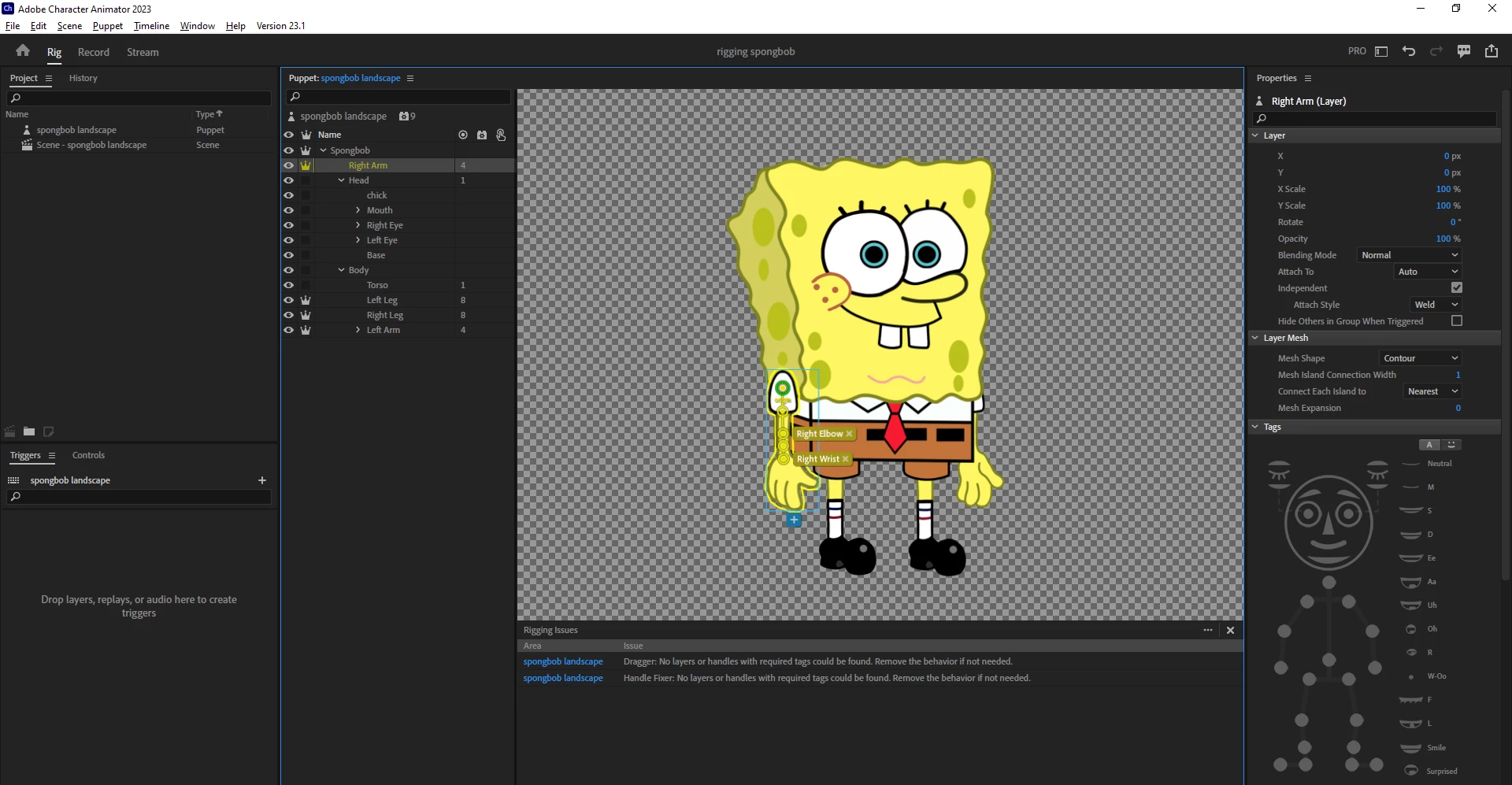Click the share/export icon
Image resolution: width=1512 pixels, height=785 pixels.
1492,51
